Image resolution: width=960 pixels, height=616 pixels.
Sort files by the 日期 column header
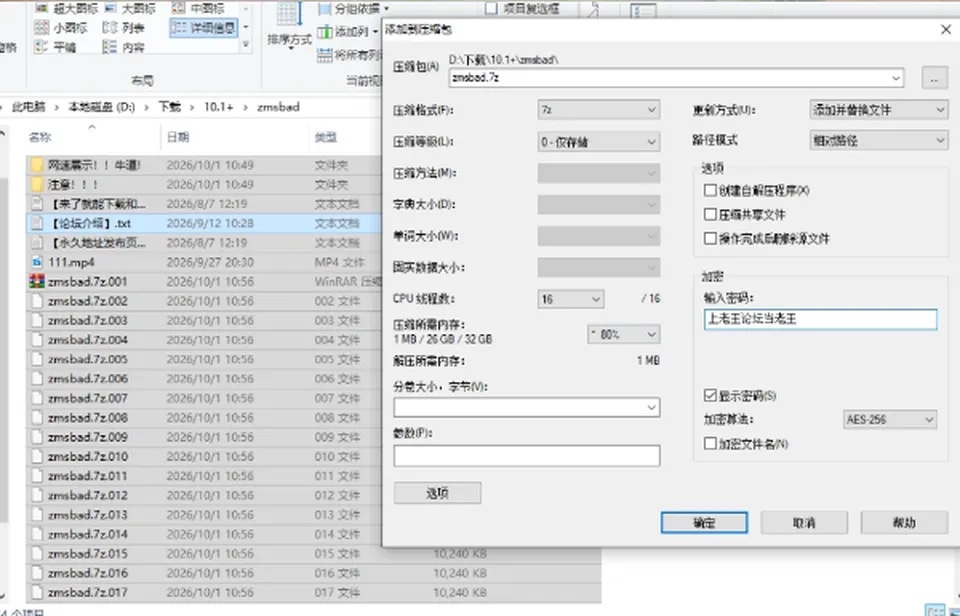coord(178,137)
